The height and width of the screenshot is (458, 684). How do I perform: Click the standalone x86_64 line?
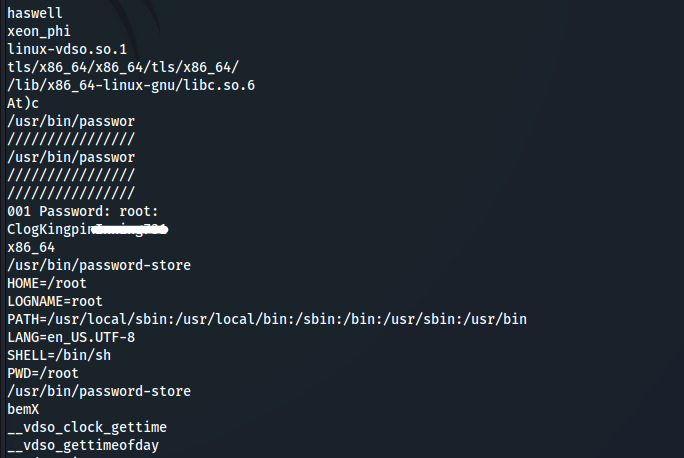31,247
